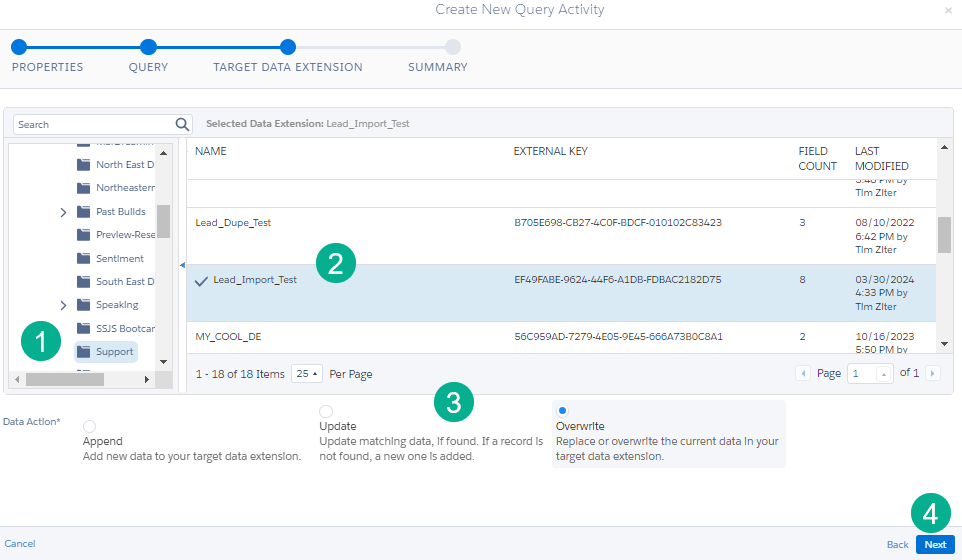Select the Support folder icon
Viewport: 962px width, 560px height.
pyautogui.click(x=84, y=352)
